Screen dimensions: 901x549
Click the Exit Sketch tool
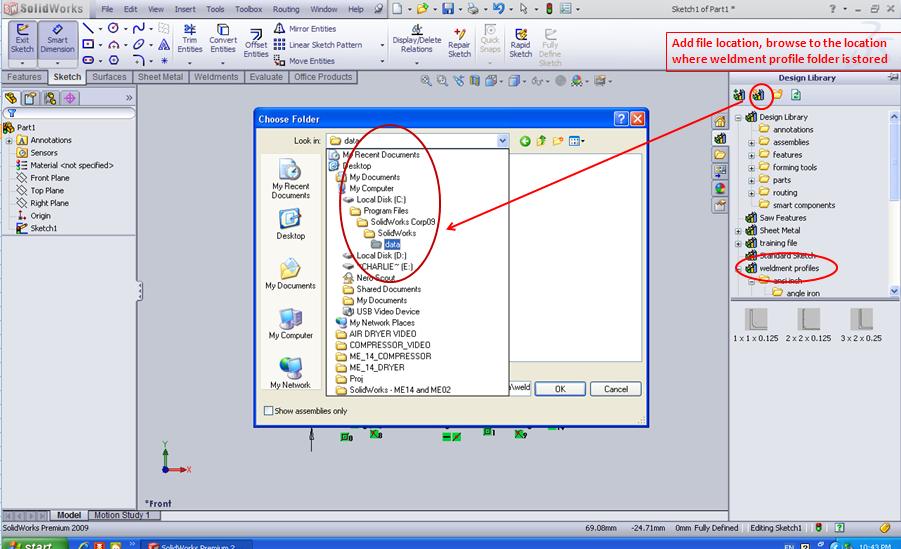[x=22, y=39]
